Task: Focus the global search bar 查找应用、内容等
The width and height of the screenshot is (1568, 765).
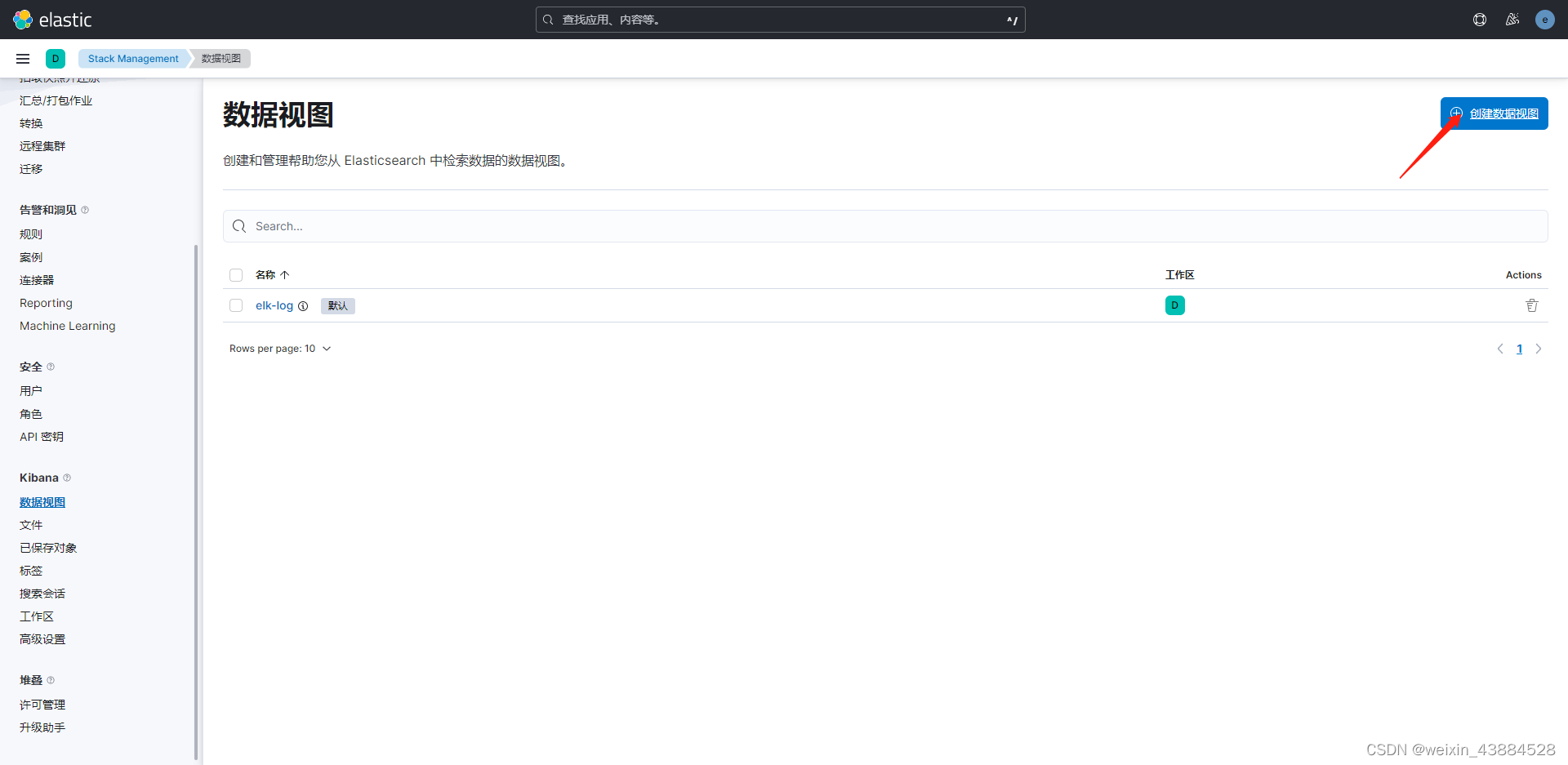Action: (x=780, y=20)
